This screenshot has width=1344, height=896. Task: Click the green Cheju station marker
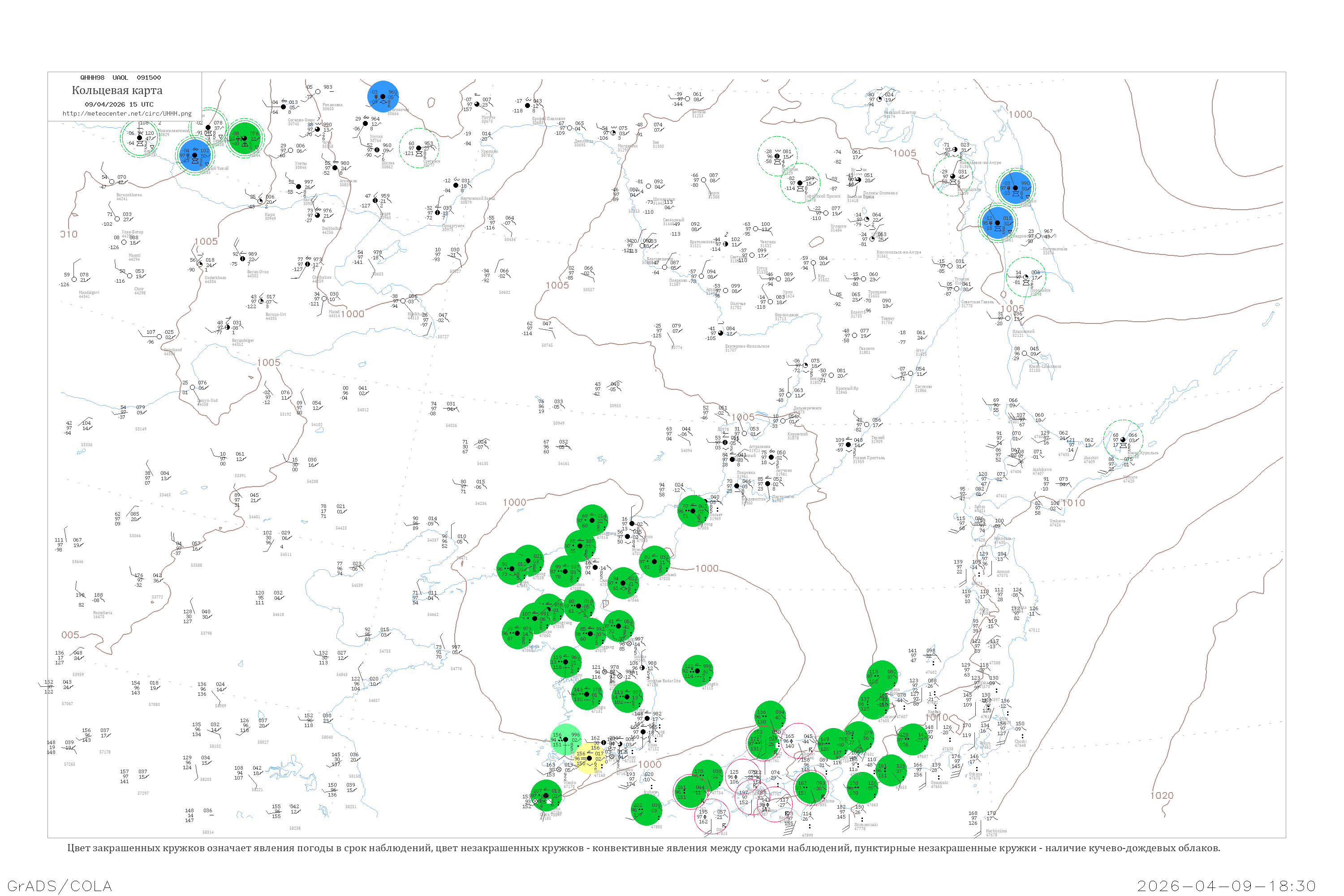546,796
